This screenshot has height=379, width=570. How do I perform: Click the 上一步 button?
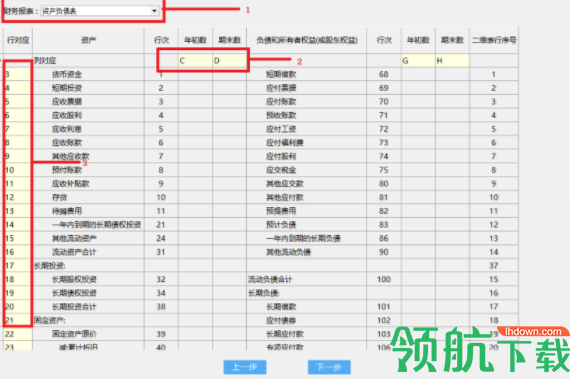coord(245,367)
